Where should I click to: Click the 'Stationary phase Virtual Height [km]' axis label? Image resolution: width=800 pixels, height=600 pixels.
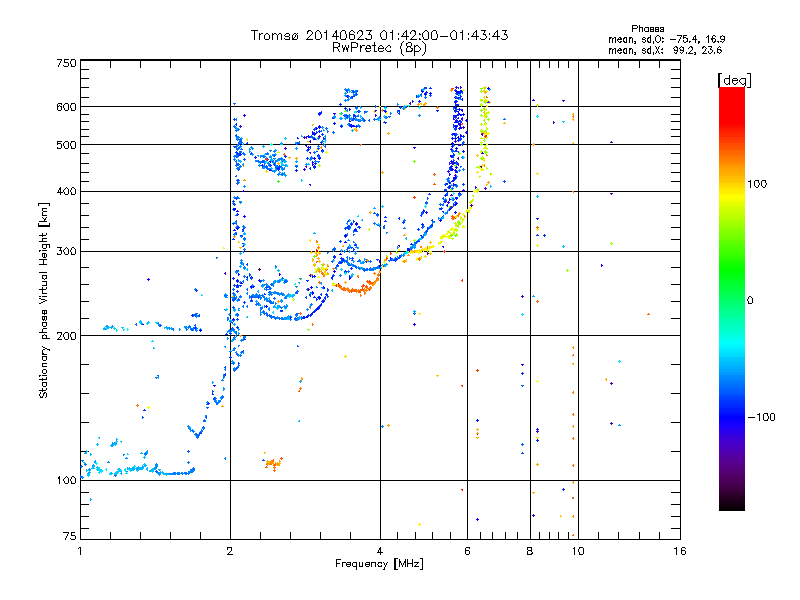click(x=43, y=300)
